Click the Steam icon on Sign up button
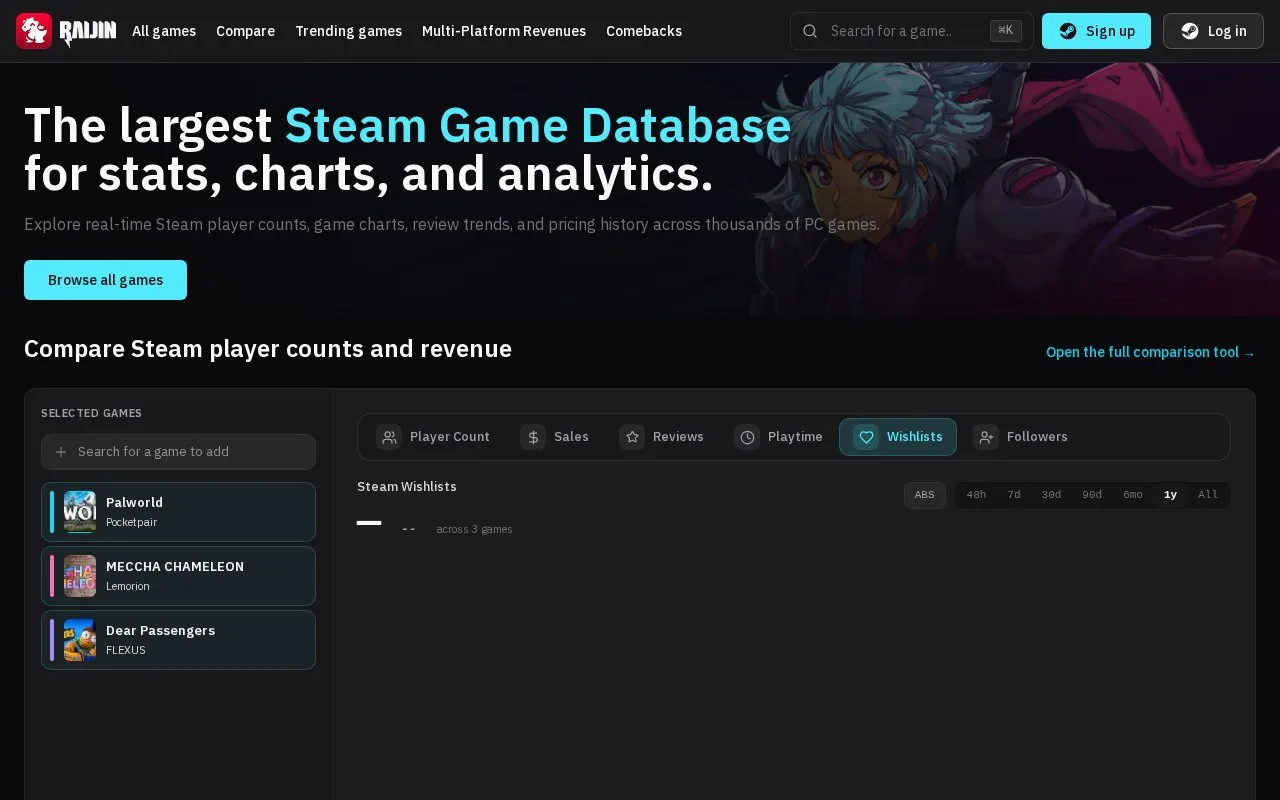 coord(1068,31)
